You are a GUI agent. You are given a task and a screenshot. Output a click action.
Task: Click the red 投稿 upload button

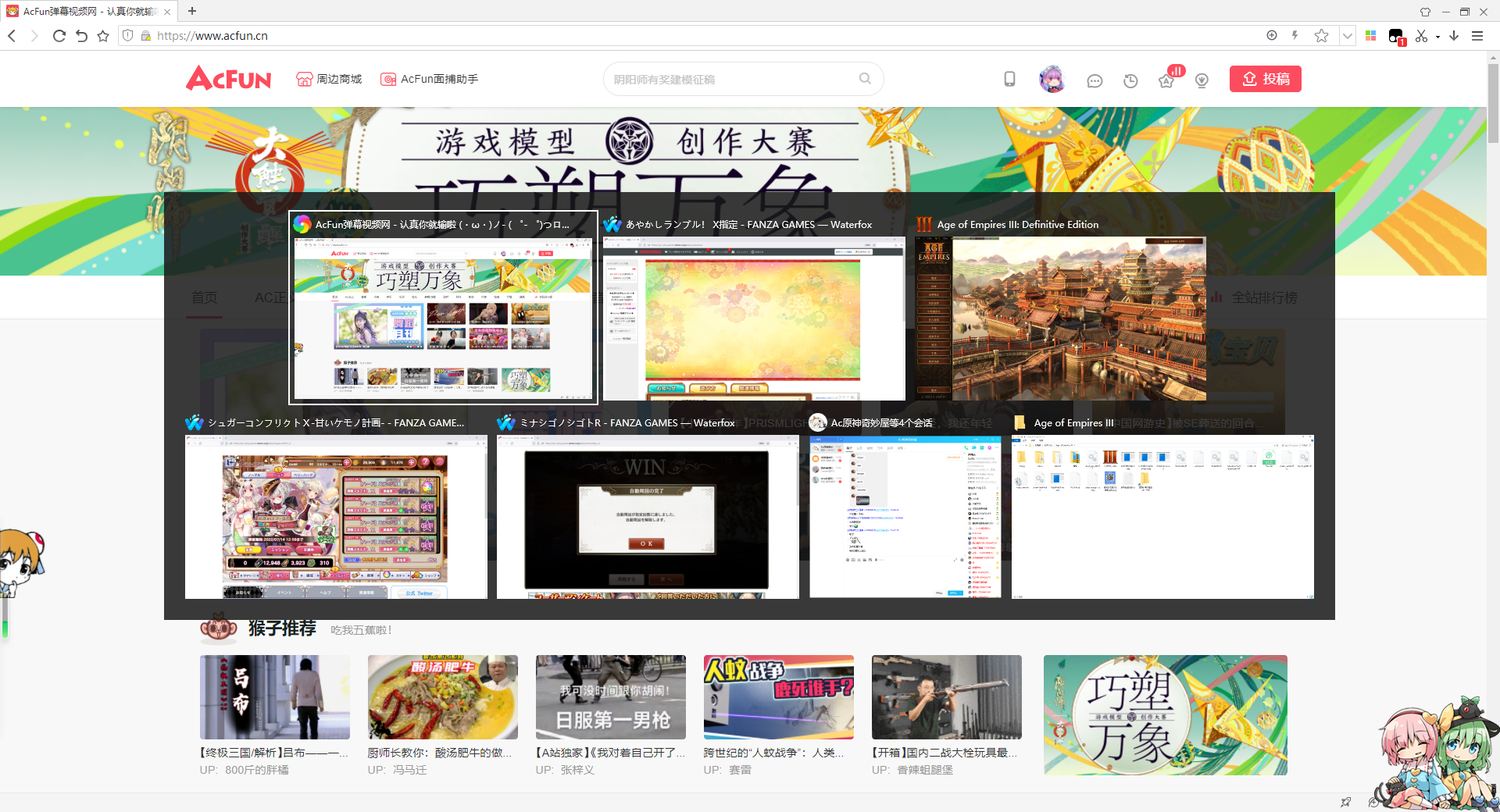[x=1265, y=79]
